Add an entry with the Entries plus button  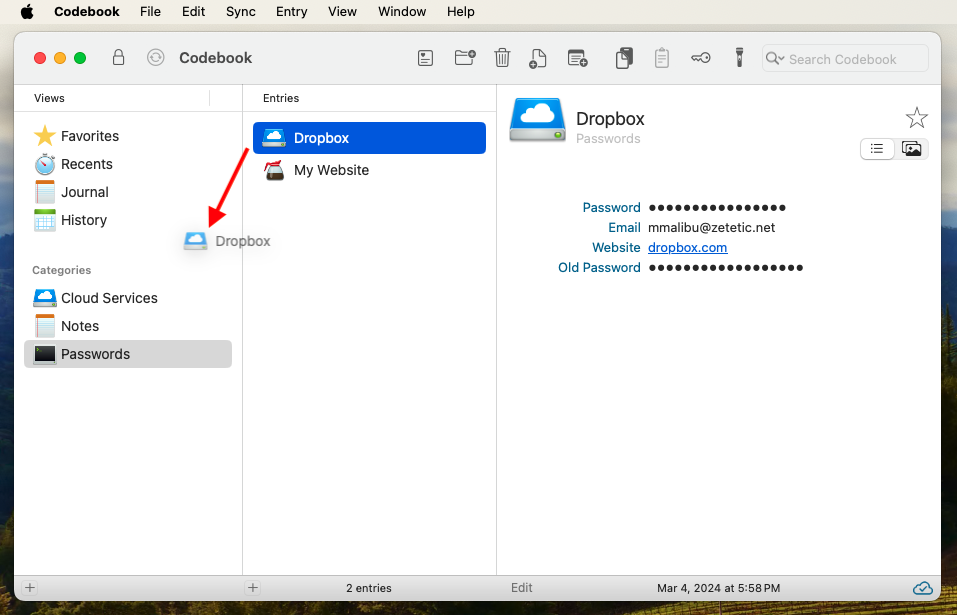point(253,588)
